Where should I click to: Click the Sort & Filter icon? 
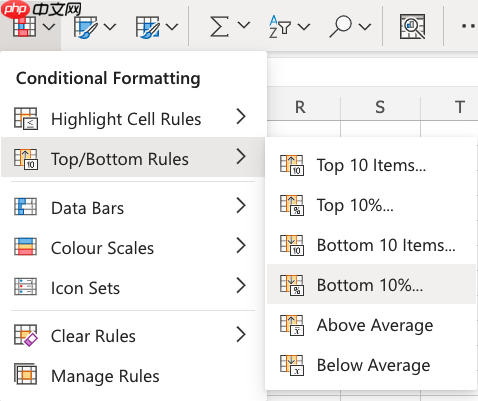(x=279, y=27)
